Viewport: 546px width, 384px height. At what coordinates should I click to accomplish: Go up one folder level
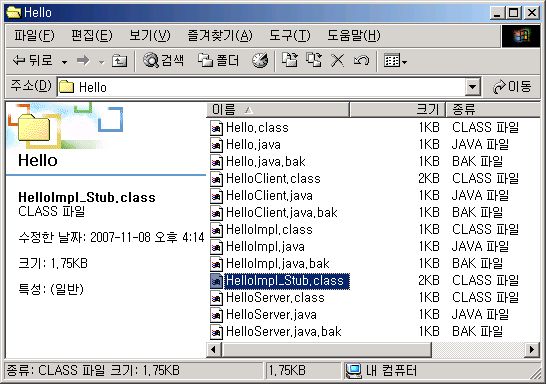(119, 61)
